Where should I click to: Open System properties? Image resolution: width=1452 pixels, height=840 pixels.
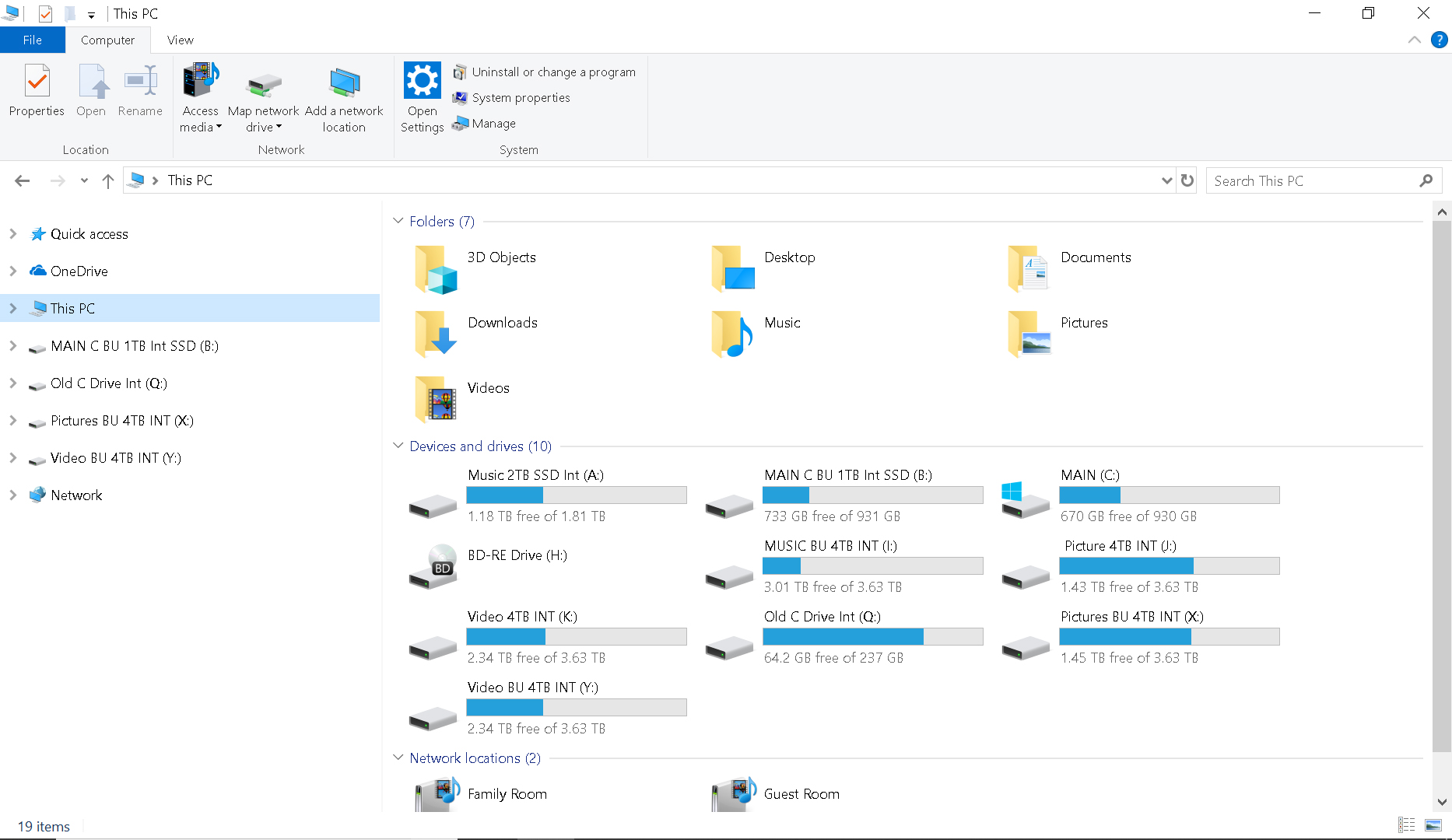512,98
